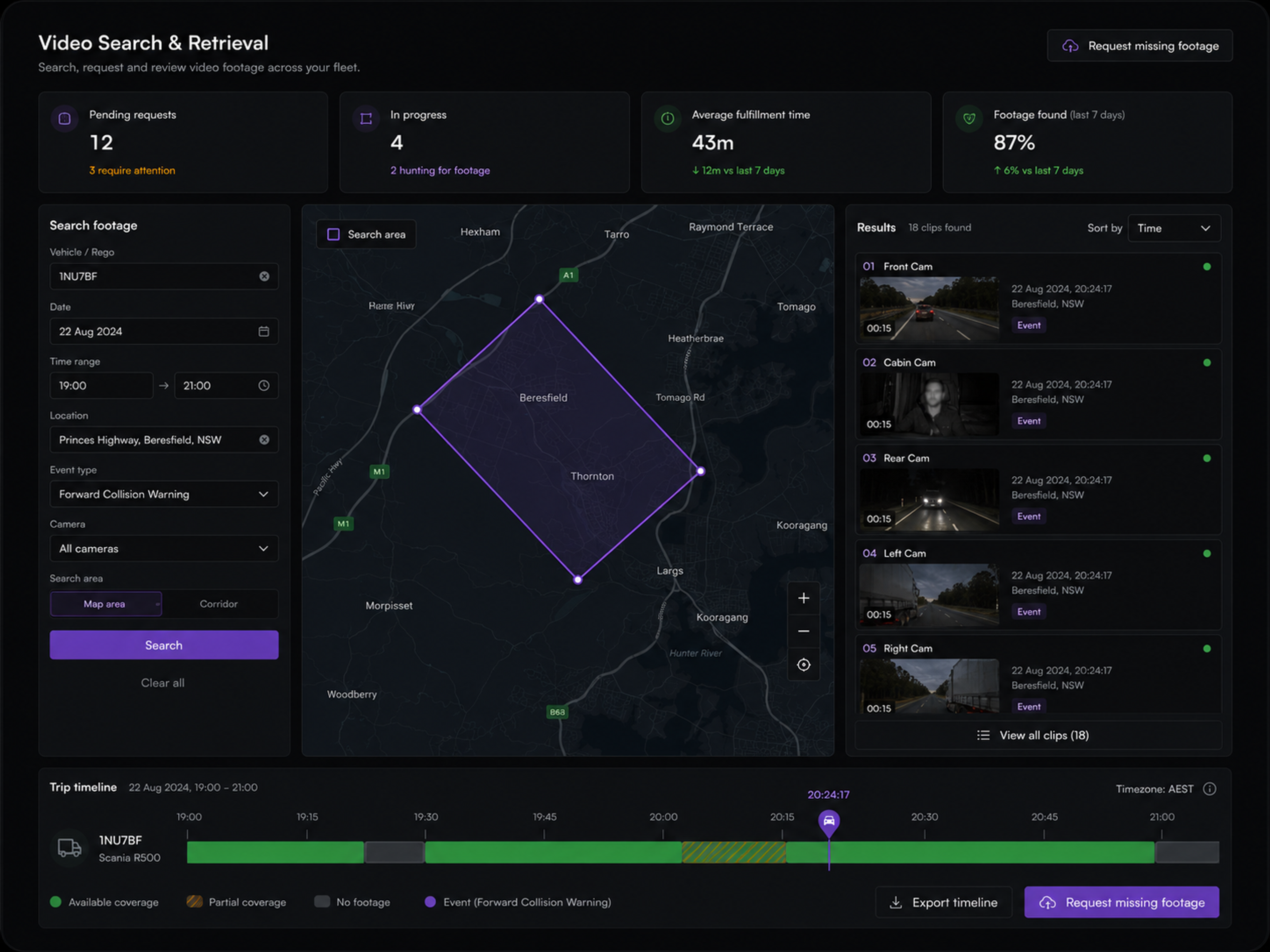Open the Rear Cam clip thumbnail

929,499
